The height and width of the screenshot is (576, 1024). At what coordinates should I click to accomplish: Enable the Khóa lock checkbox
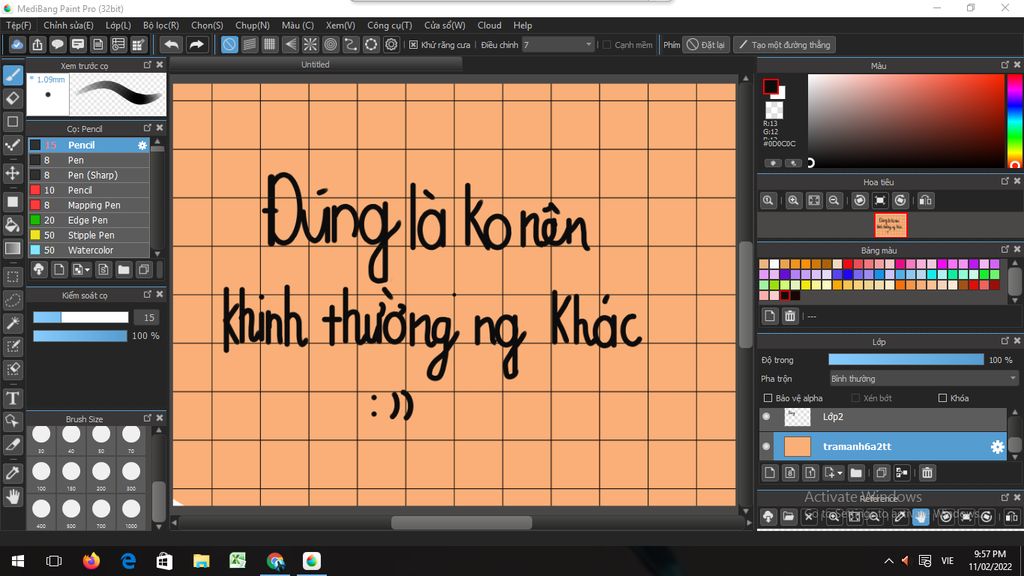942,398
